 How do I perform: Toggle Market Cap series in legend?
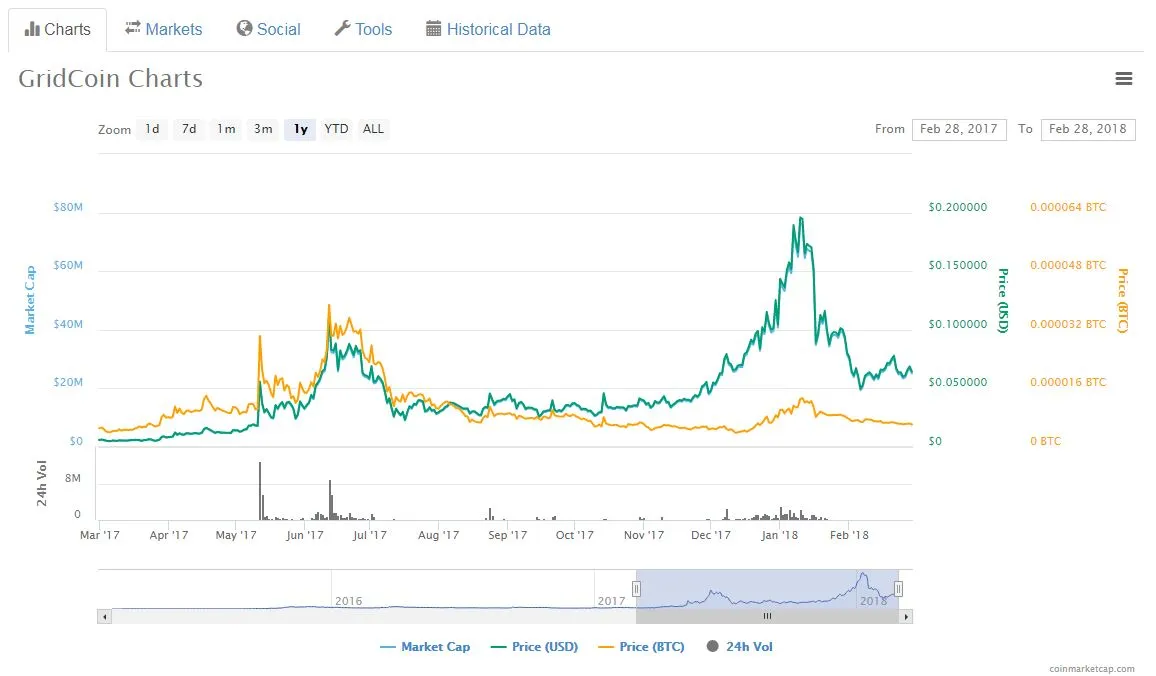click(x=425, y=647)
